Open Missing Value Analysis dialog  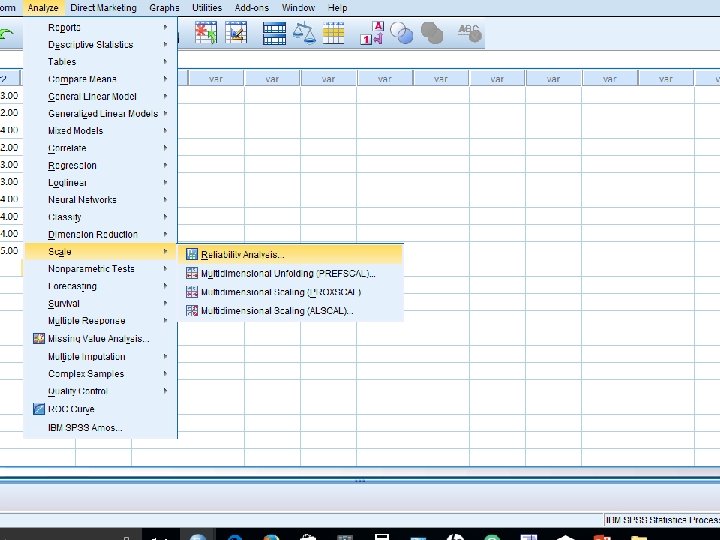(x=100, y=339)
